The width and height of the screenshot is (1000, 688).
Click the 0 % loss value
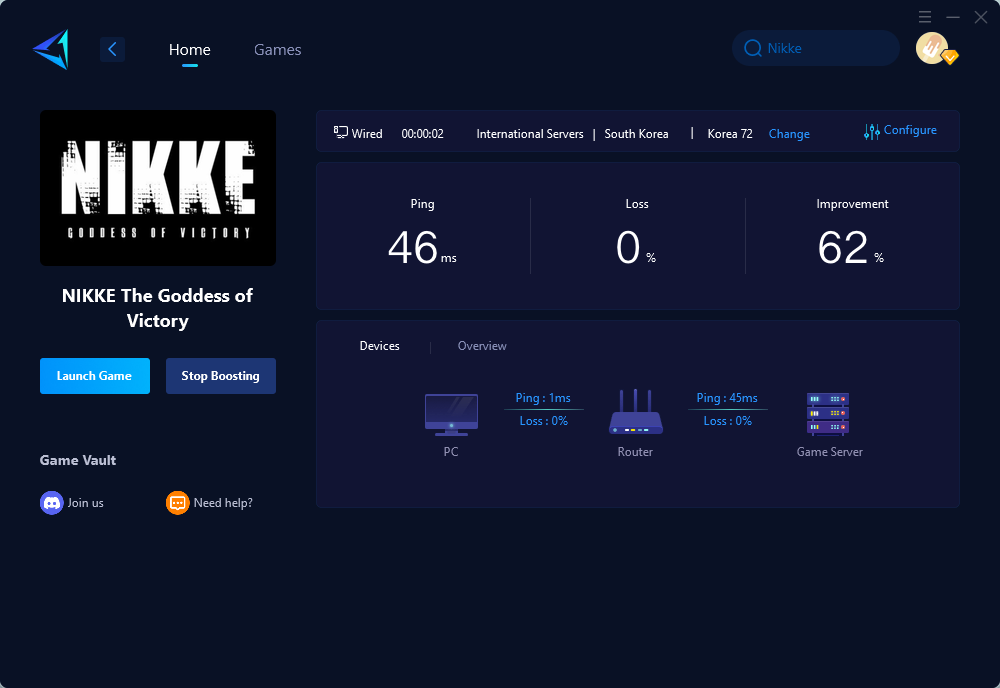636,247
